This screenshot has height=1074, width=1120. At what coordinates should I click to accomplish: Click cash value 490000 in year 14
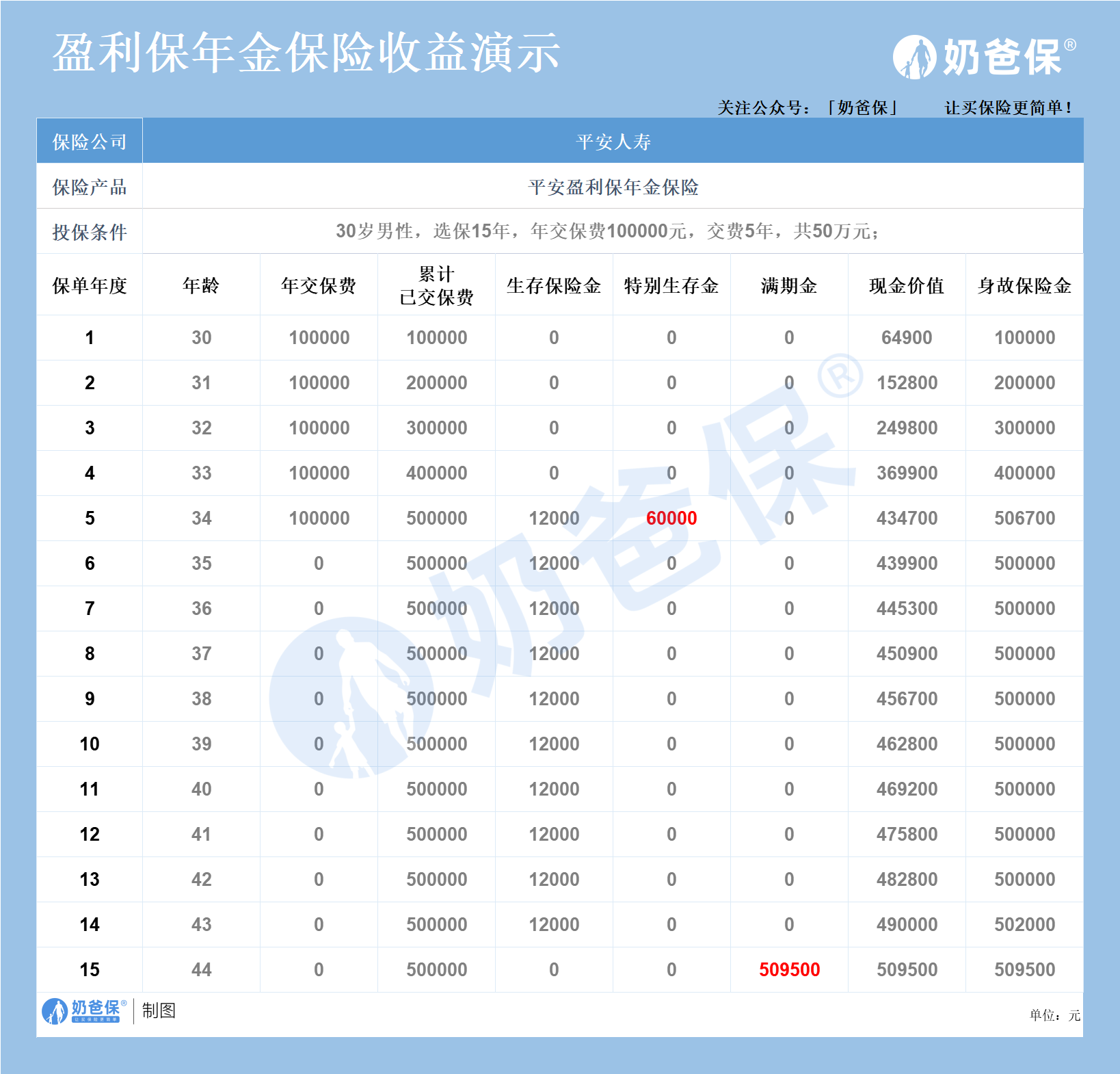pyautogui.click(x=907, y=925)
